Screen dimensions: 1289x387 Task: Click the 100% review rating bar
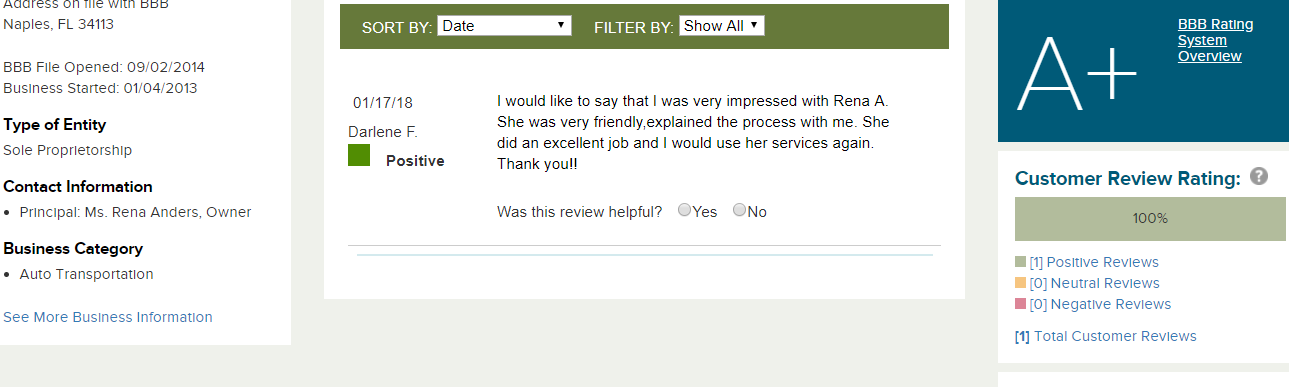click(1150, 219)
